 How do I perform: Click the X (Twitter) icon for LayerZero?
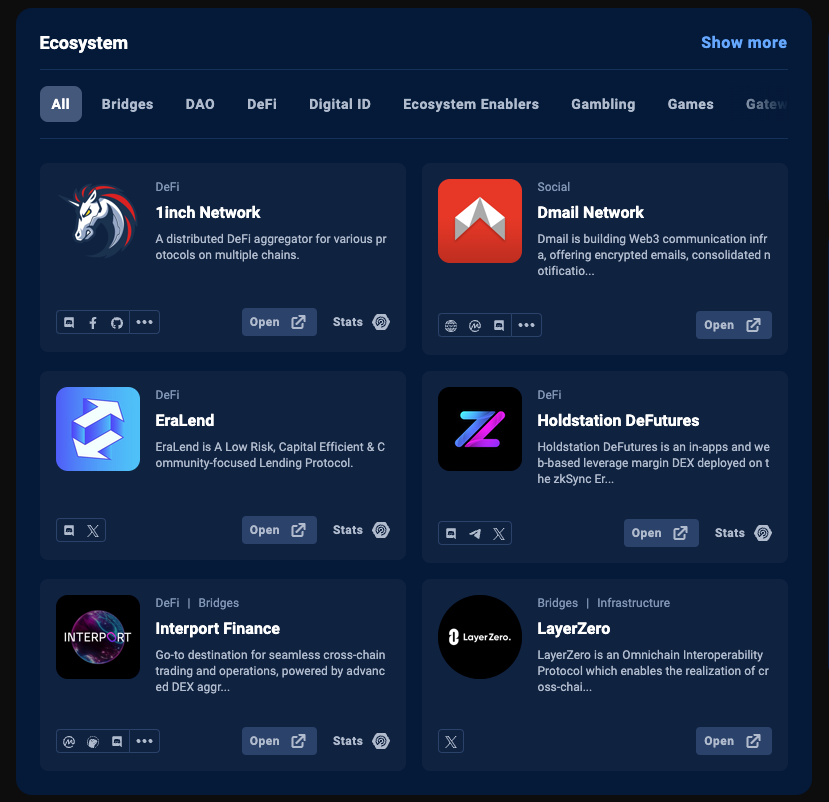tap(451, 741)
